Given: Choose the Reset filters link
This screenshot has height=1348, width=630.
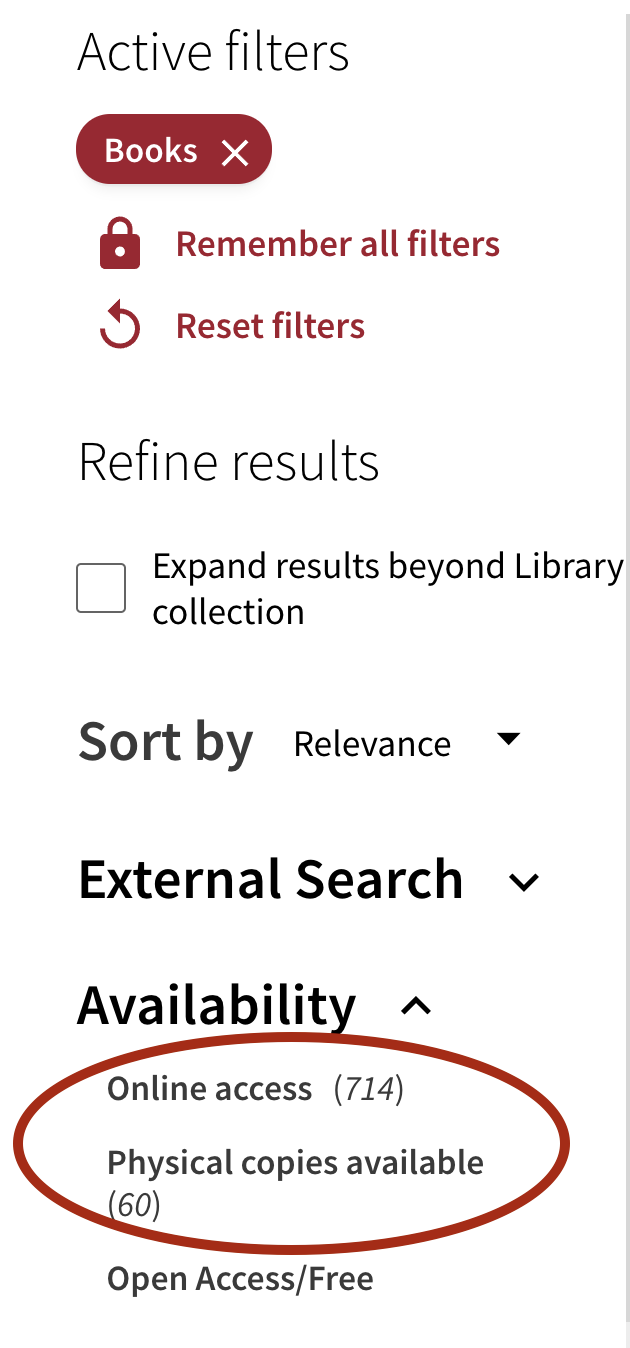Looking at the screenshot, I should click(x=270, y=326).
